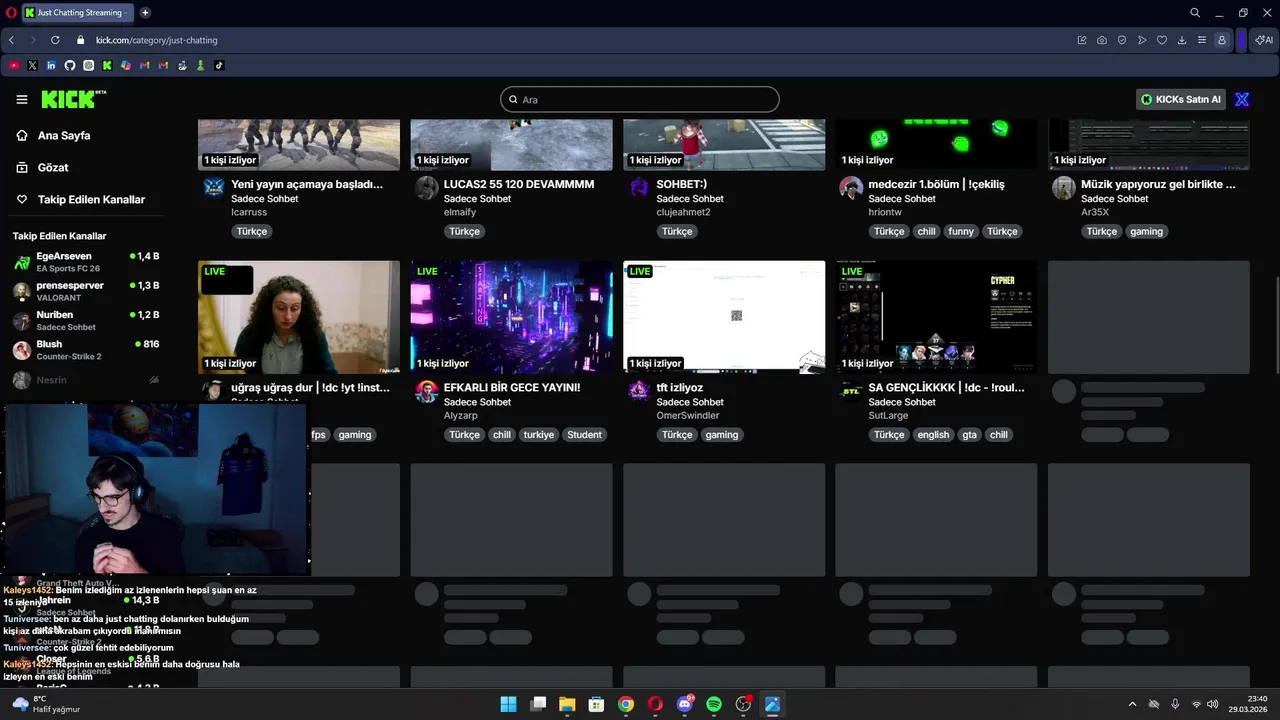Open Nuriben followed channel
This screenshot has height=720, width=1280.
85,320
